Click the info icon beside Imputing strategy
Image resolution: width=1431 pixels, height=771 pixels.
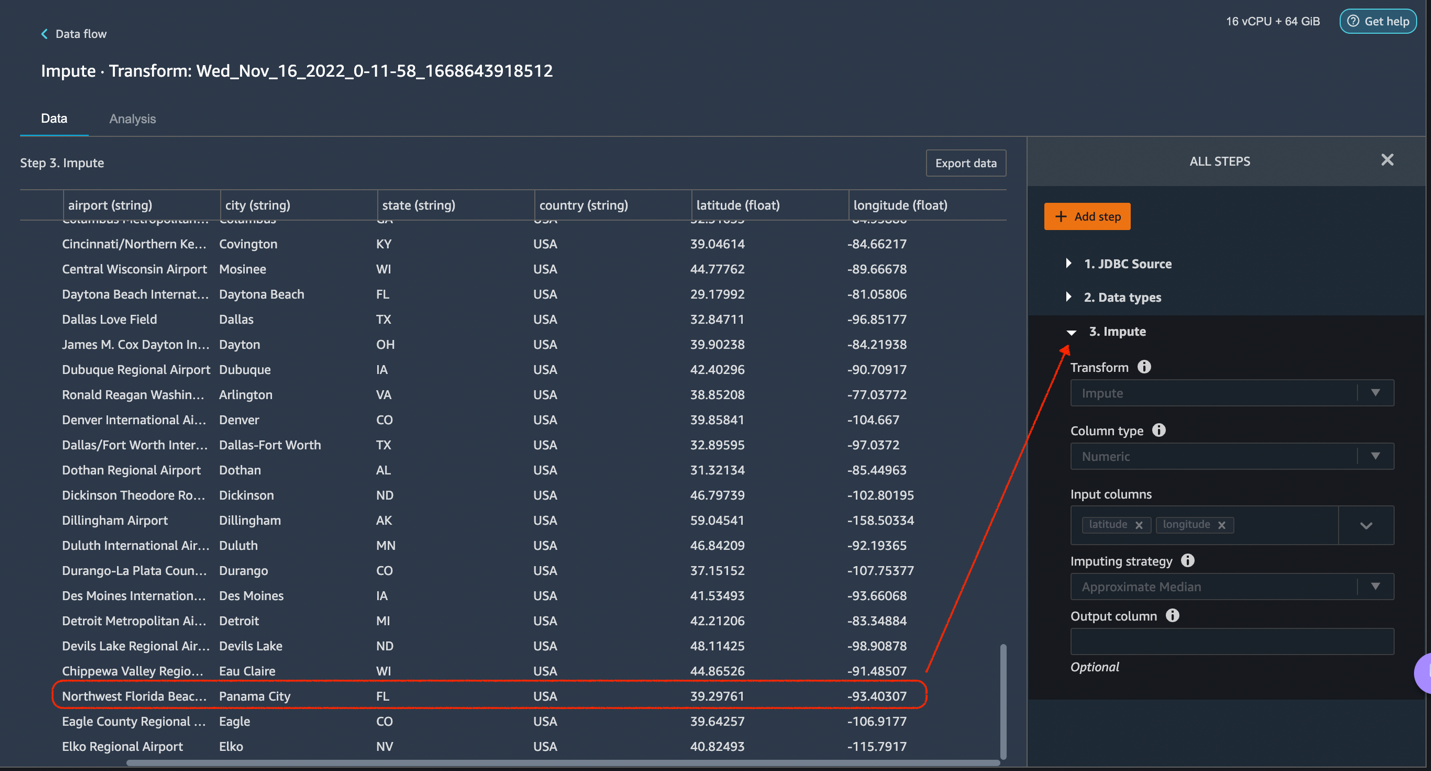click(x=1188, y=561)
